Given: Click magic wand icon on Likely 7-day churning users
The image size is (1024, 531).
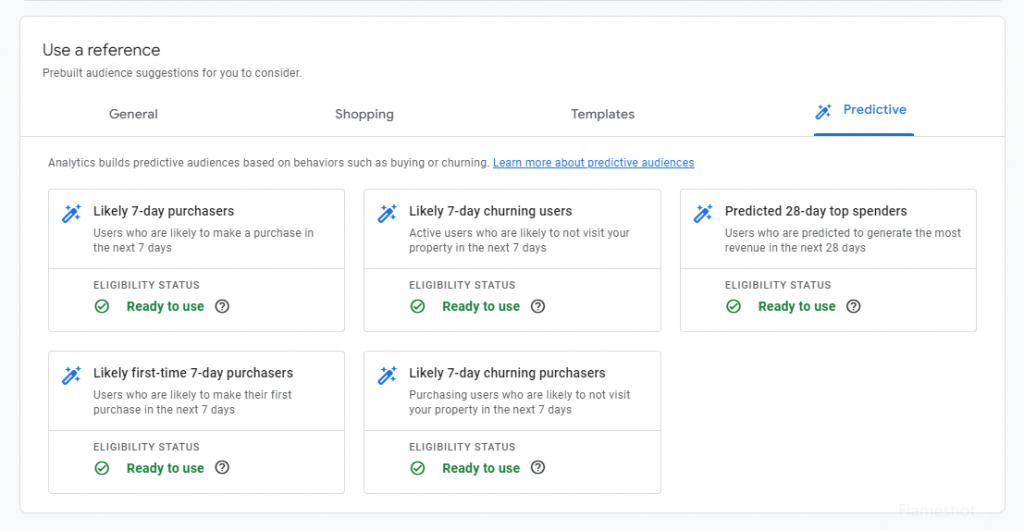Looking at the screenshot, I should pos(387,214).
